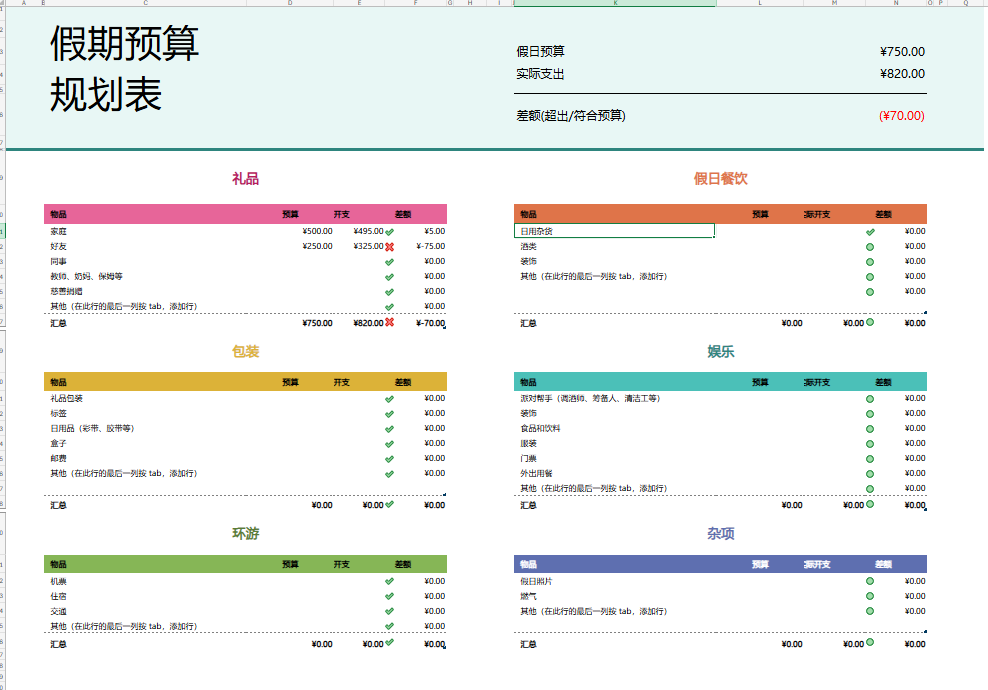
Task: Select the 派对帮手（调酒师、筹备人、清洁工等）cell
Action: (590, 399)
